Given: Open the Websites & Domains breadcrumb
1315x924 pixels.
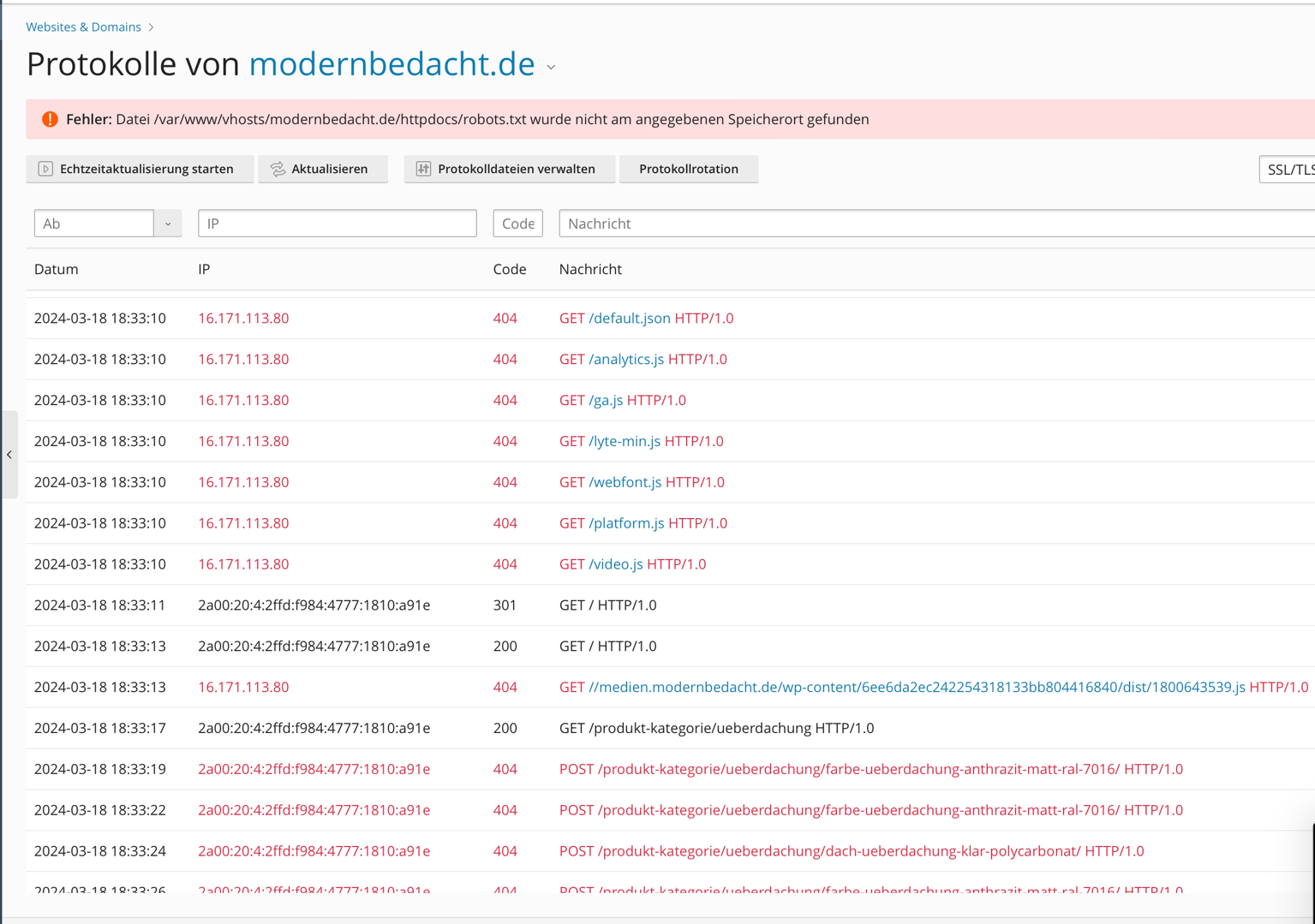Looking at the screenshot, I should pos(83,27).
